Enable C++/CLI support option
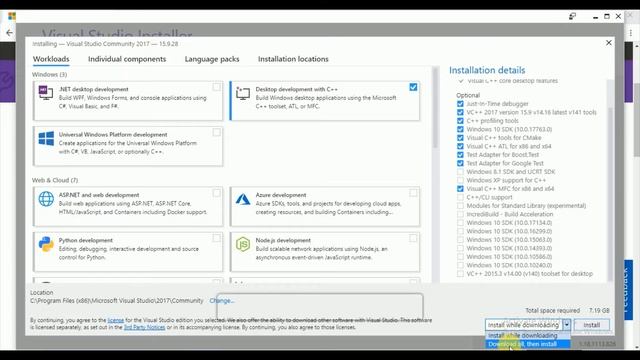640x360 pixels. click(x=460, y=197)
